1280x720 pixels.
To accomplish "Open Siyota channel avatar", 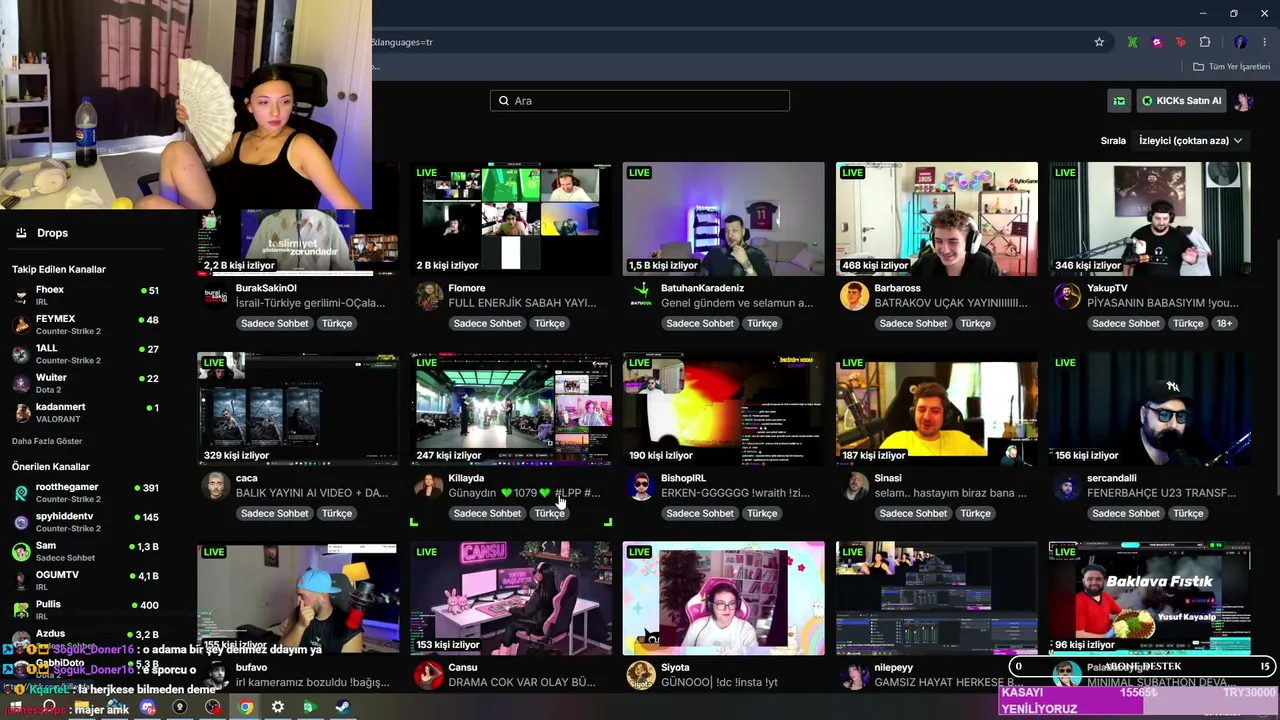I will pyautogui.click(x=641, y=675).
